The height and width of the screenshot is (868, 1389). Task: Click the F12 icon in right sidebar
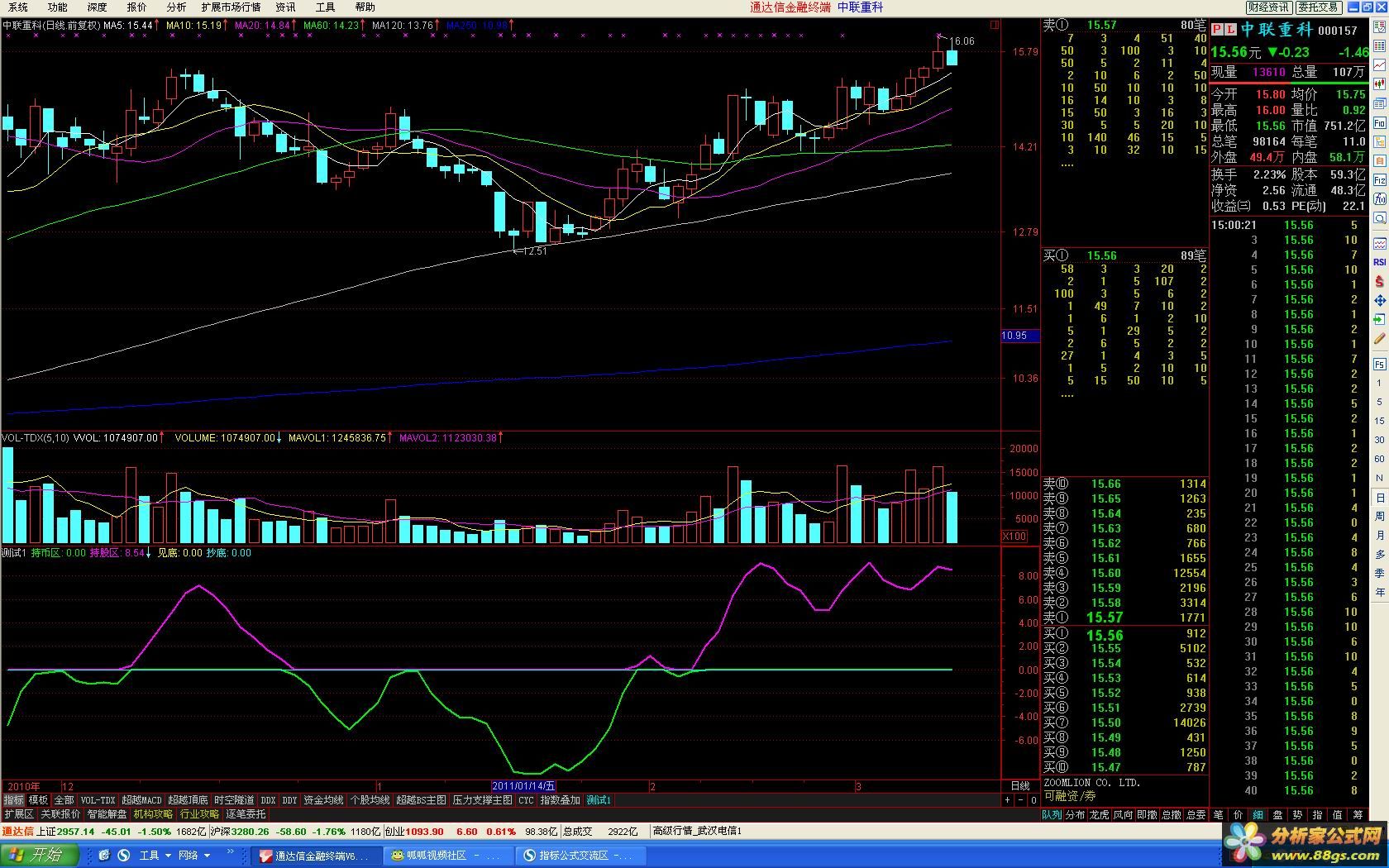[x=1380, y=179]
